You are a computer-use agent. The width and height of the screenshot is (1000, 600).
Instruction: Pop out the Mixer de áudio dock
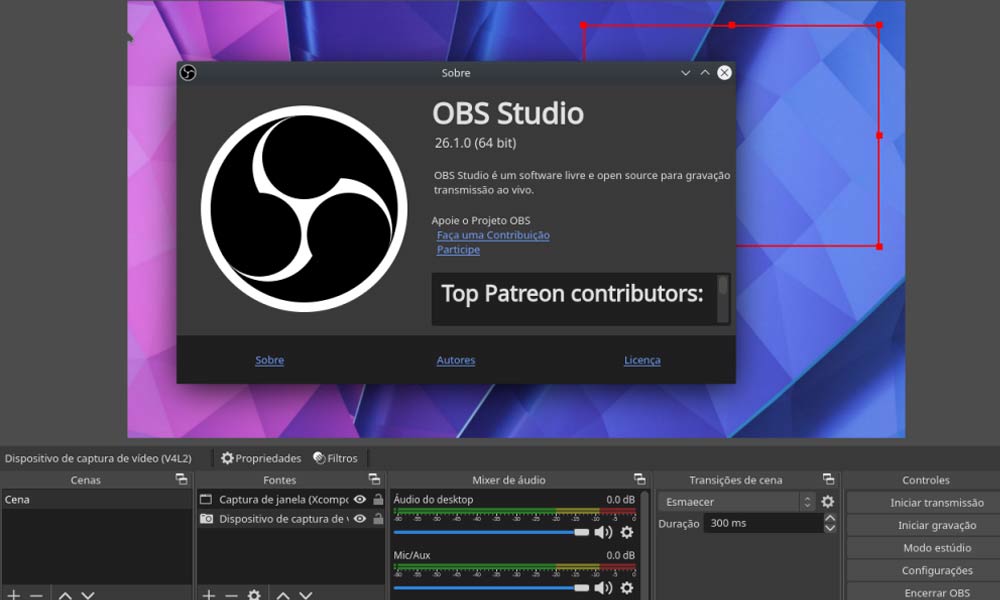(639, 480)
